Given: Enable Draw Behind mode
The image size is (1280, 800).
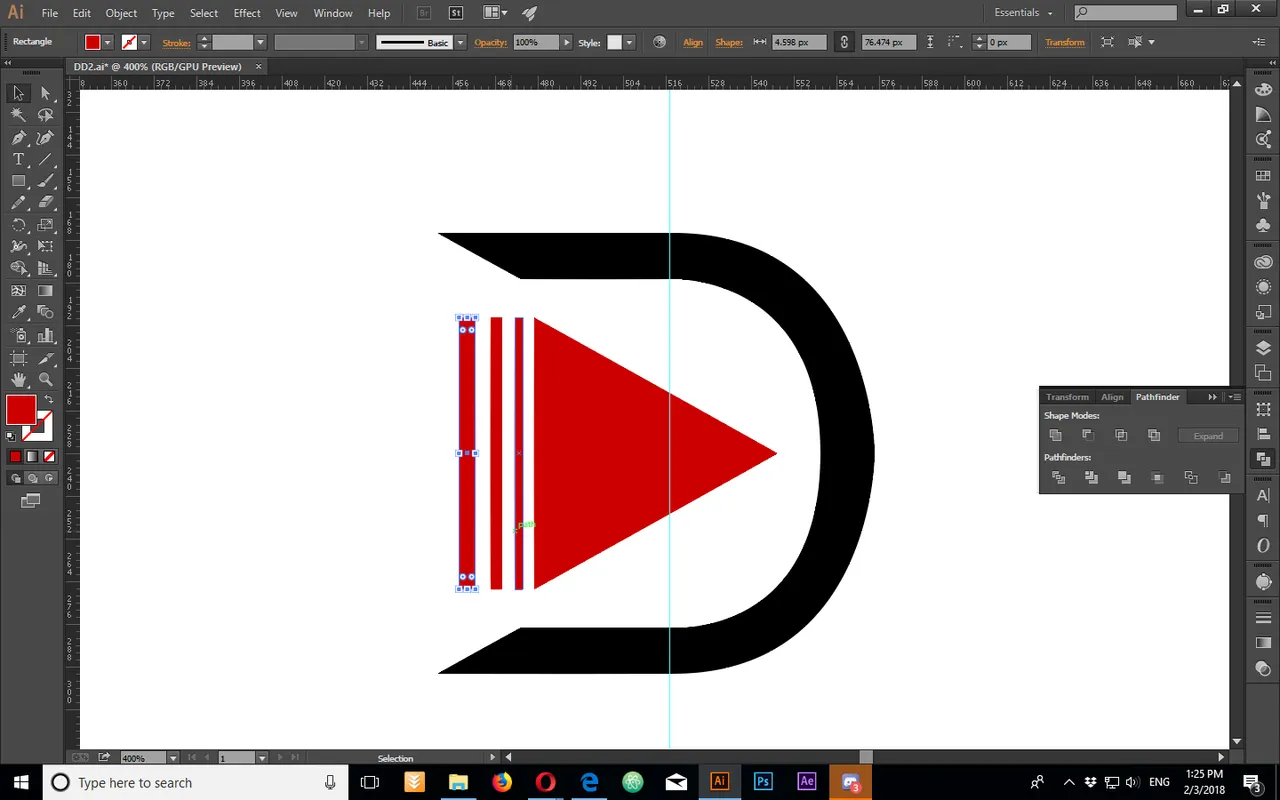Looking at the screenshot, I should point(32,478).
